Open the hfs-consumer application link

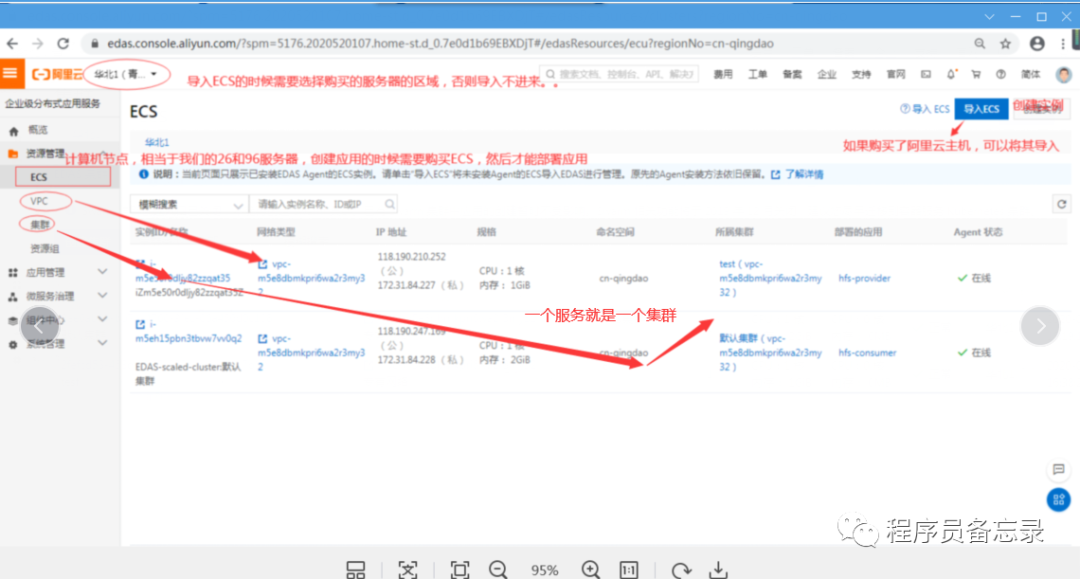pos(867,352)
